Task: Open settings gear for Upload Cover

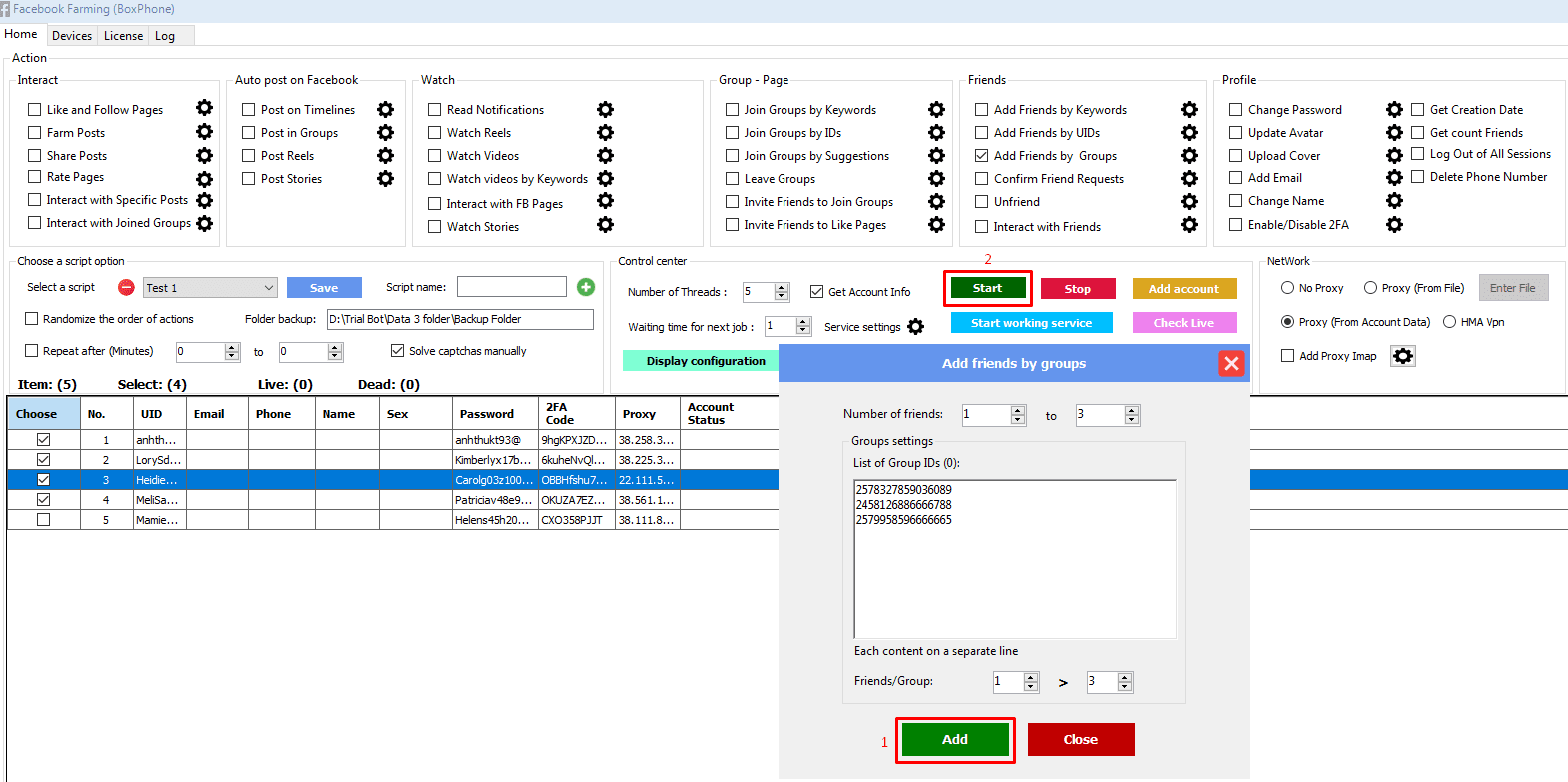Action: pyautogui.click(x=1394, y=155)
